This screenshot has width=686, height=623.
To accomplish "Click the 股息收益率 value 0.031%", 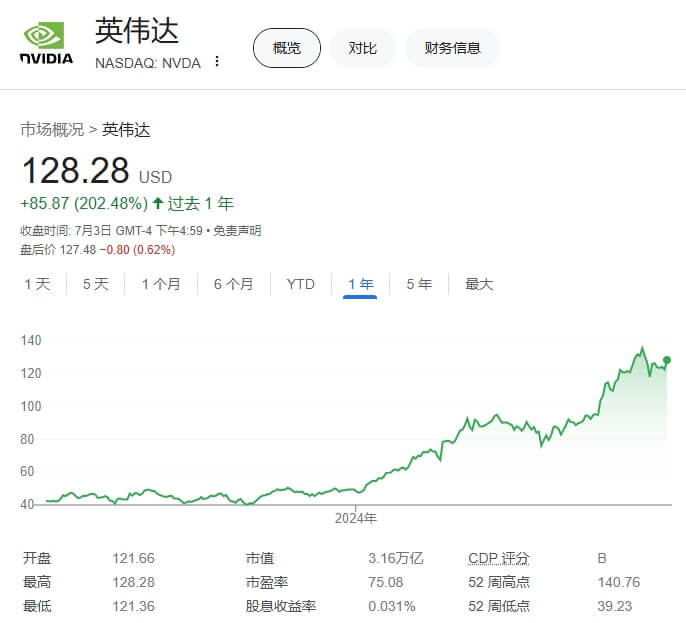I will pos(392,606).
